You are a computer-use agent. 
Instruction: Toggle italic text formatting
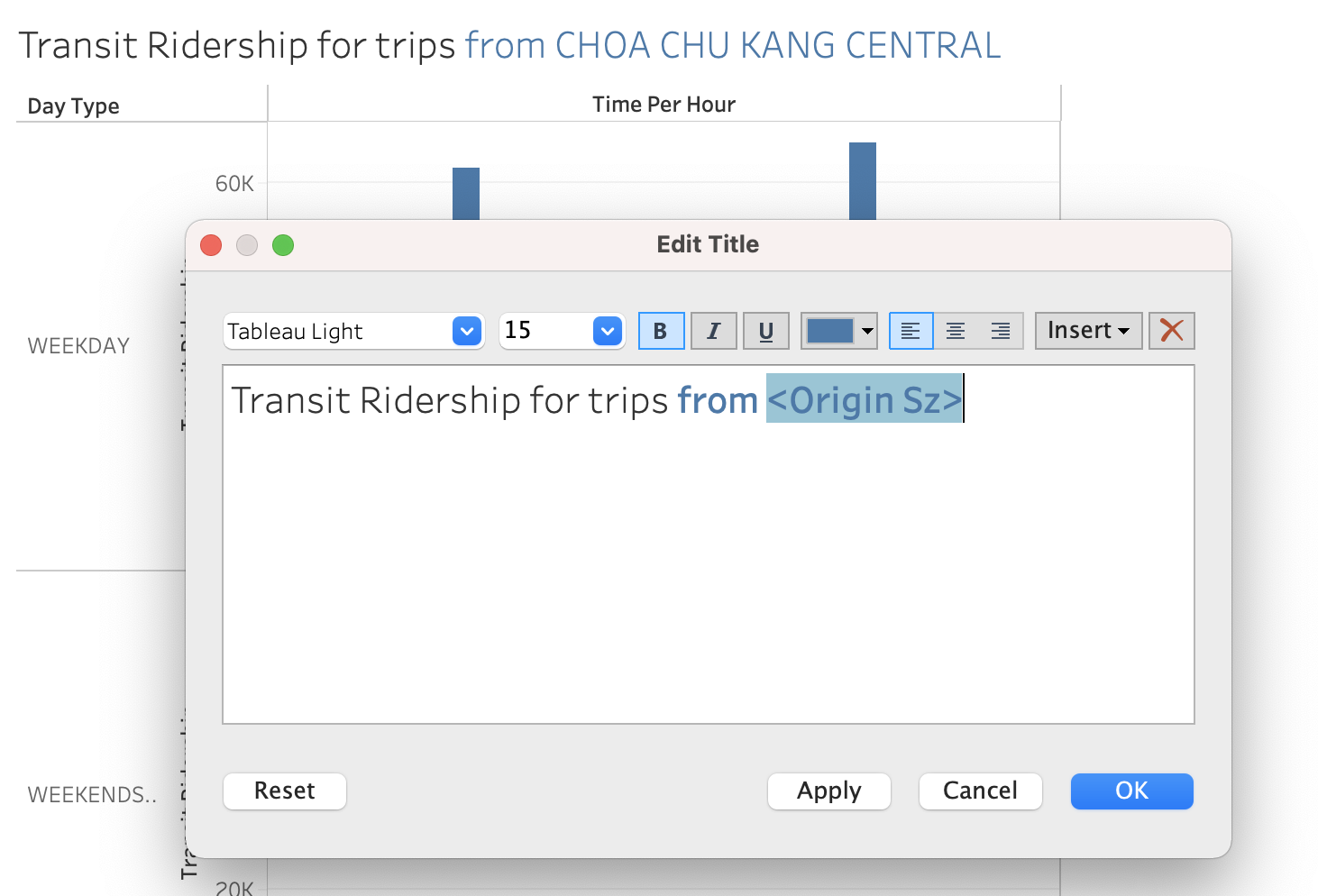point(713,331)
